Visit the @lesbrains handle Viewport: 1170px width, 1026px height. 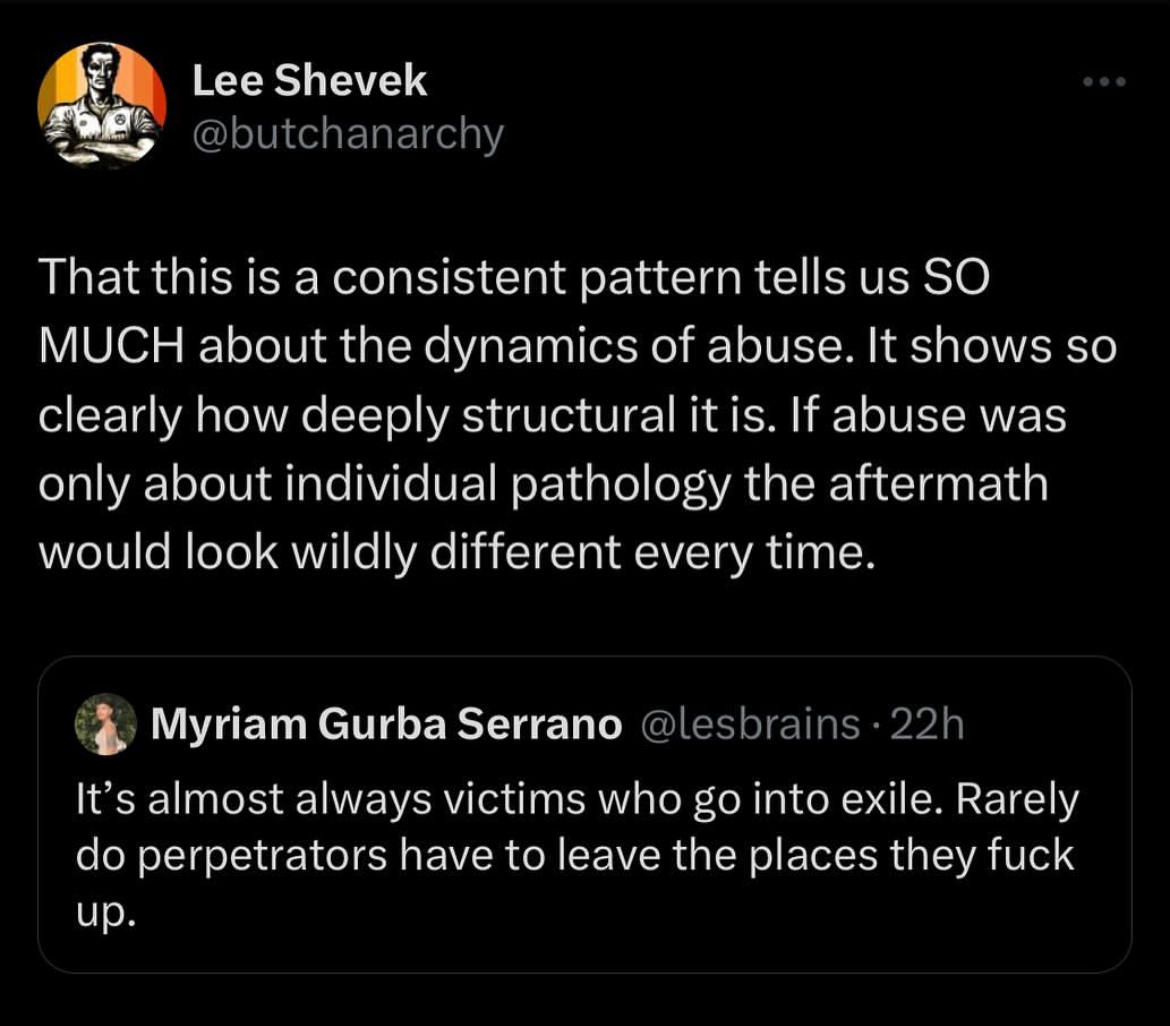coord(748,725)
